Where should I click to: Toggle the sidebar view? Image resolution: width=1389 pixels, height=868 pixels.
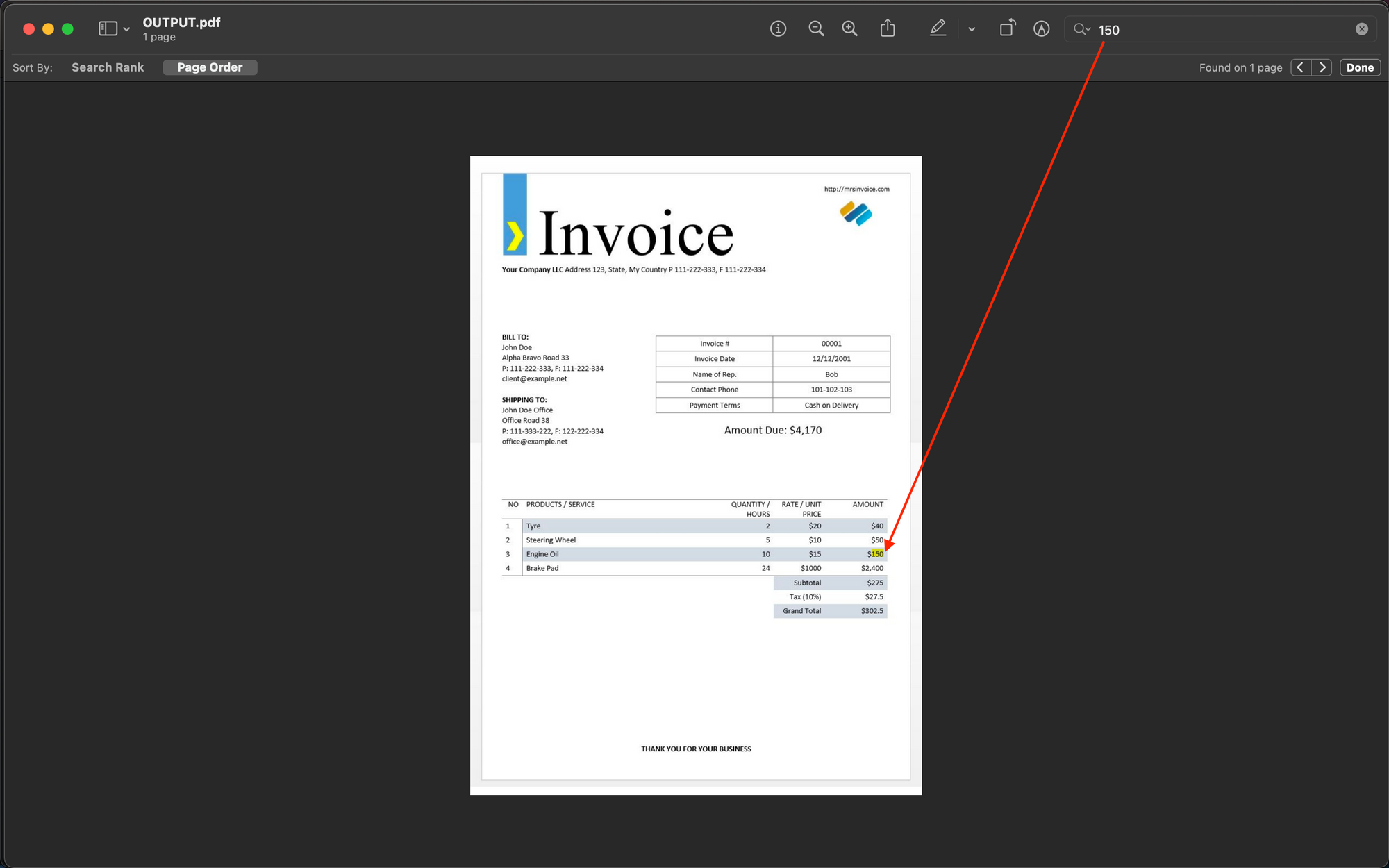(108, 28)
